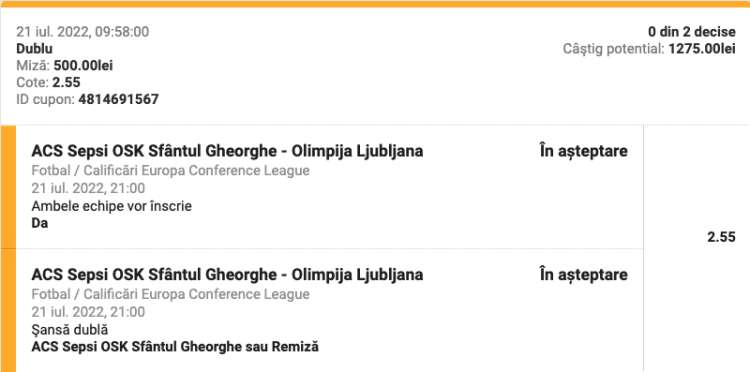The width and height of the screenshot is (750, 372).
Task: Click the Șansă dublă market label
Action: click(x=70, y=330)
